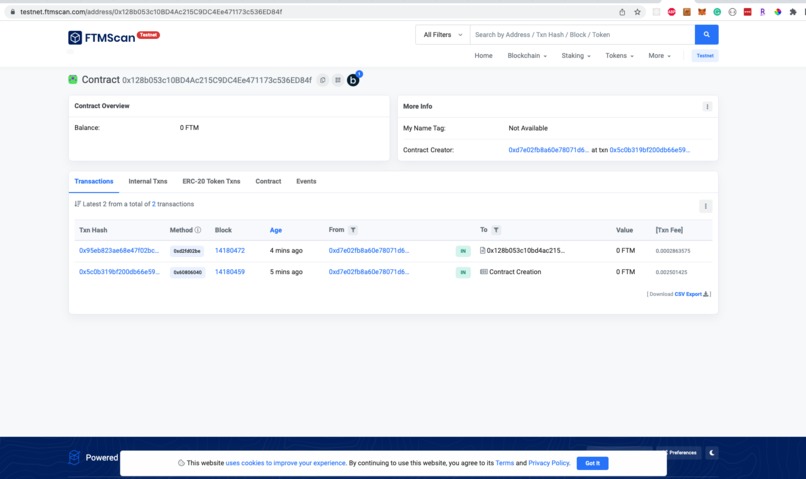The width and height of the screenshot is (806, 479).
Task: Open the Chrome extensions puzzle icon
Action: tap(793, 12)
